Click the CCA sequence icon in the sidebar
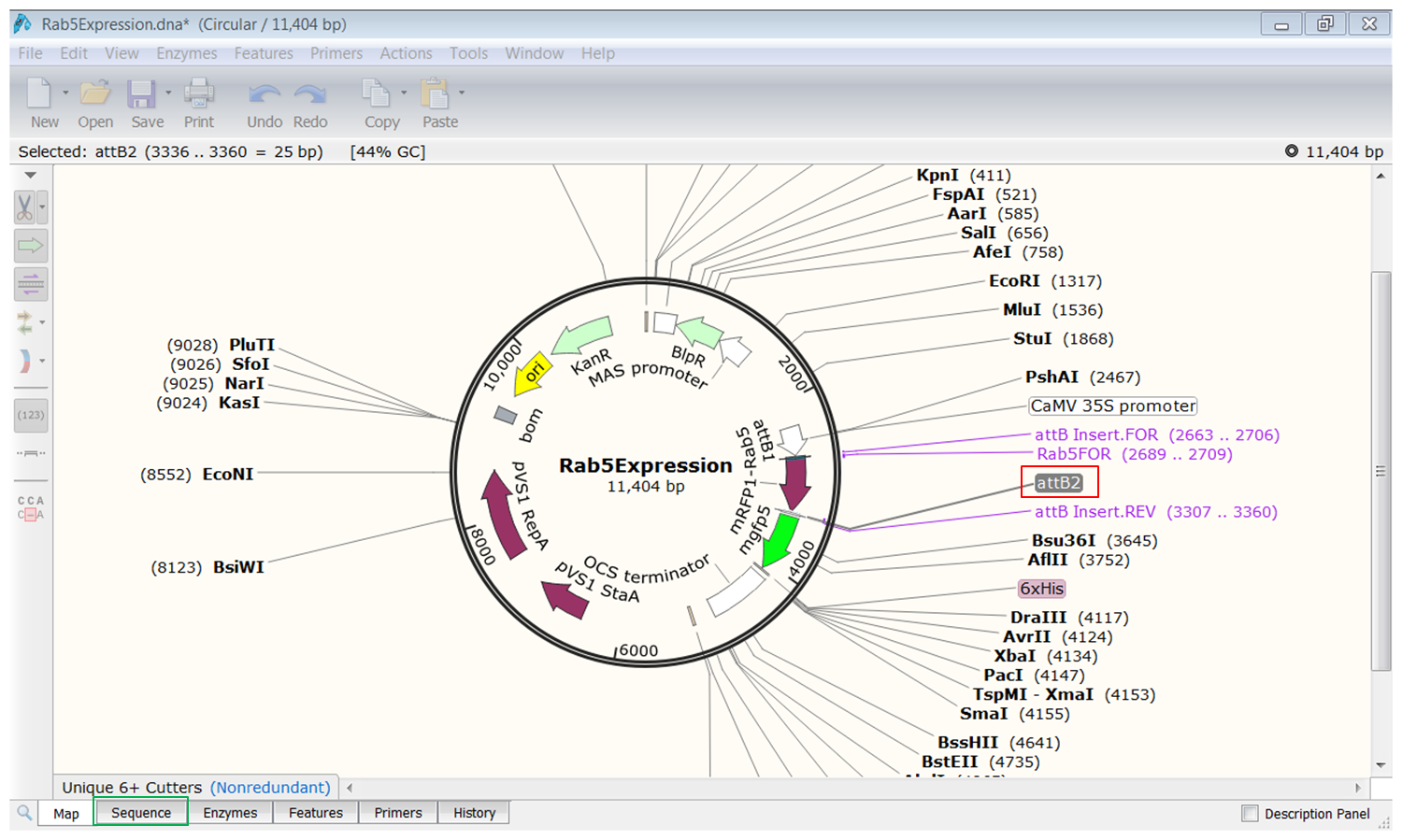Viewport: 1402px width, 840px height. click(31, 507)
